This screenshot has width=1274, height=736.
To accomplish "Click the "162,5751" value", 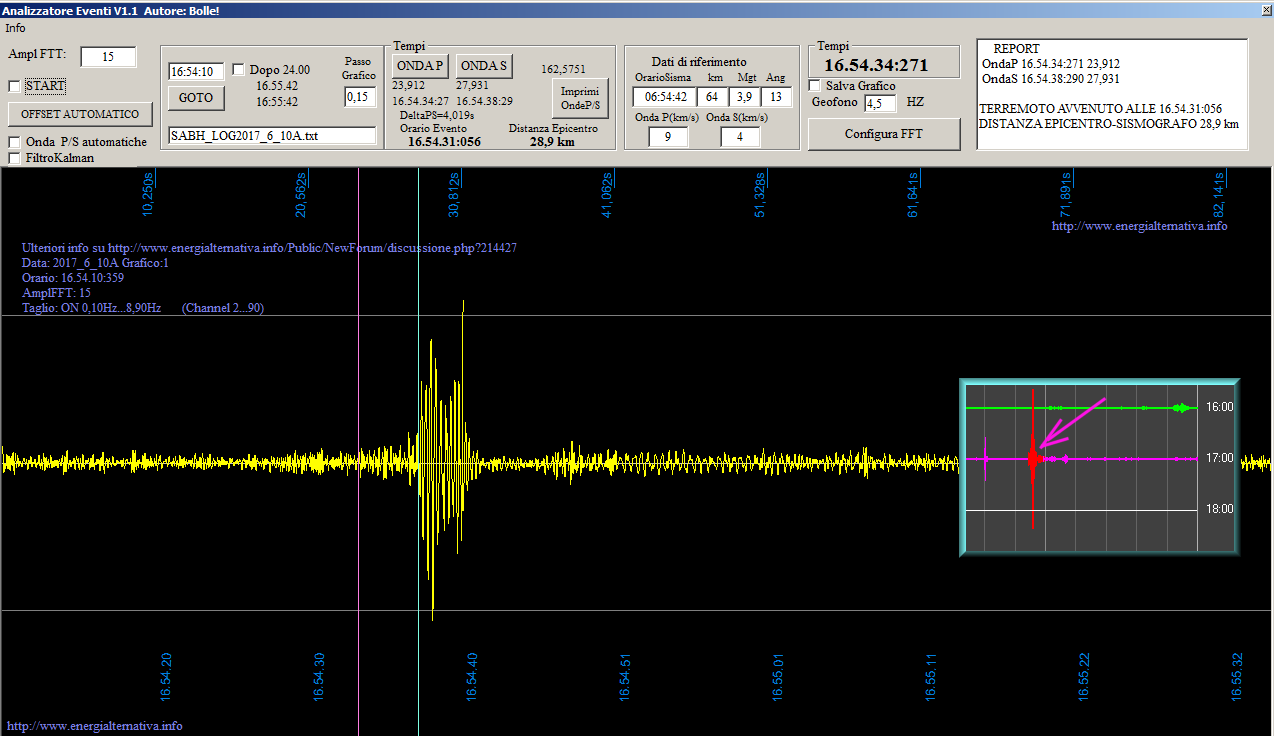I will (x=564, y=69).
